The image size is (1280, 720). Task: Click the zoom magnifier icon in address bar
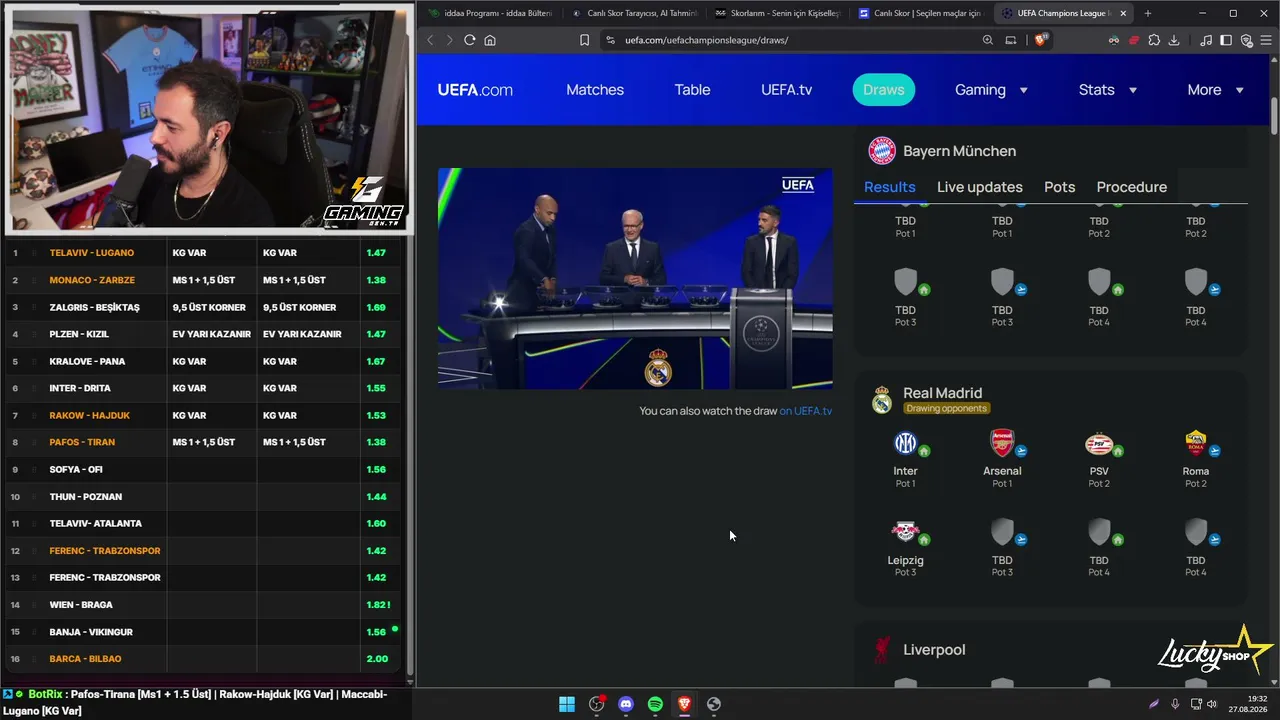click(988, 40)
